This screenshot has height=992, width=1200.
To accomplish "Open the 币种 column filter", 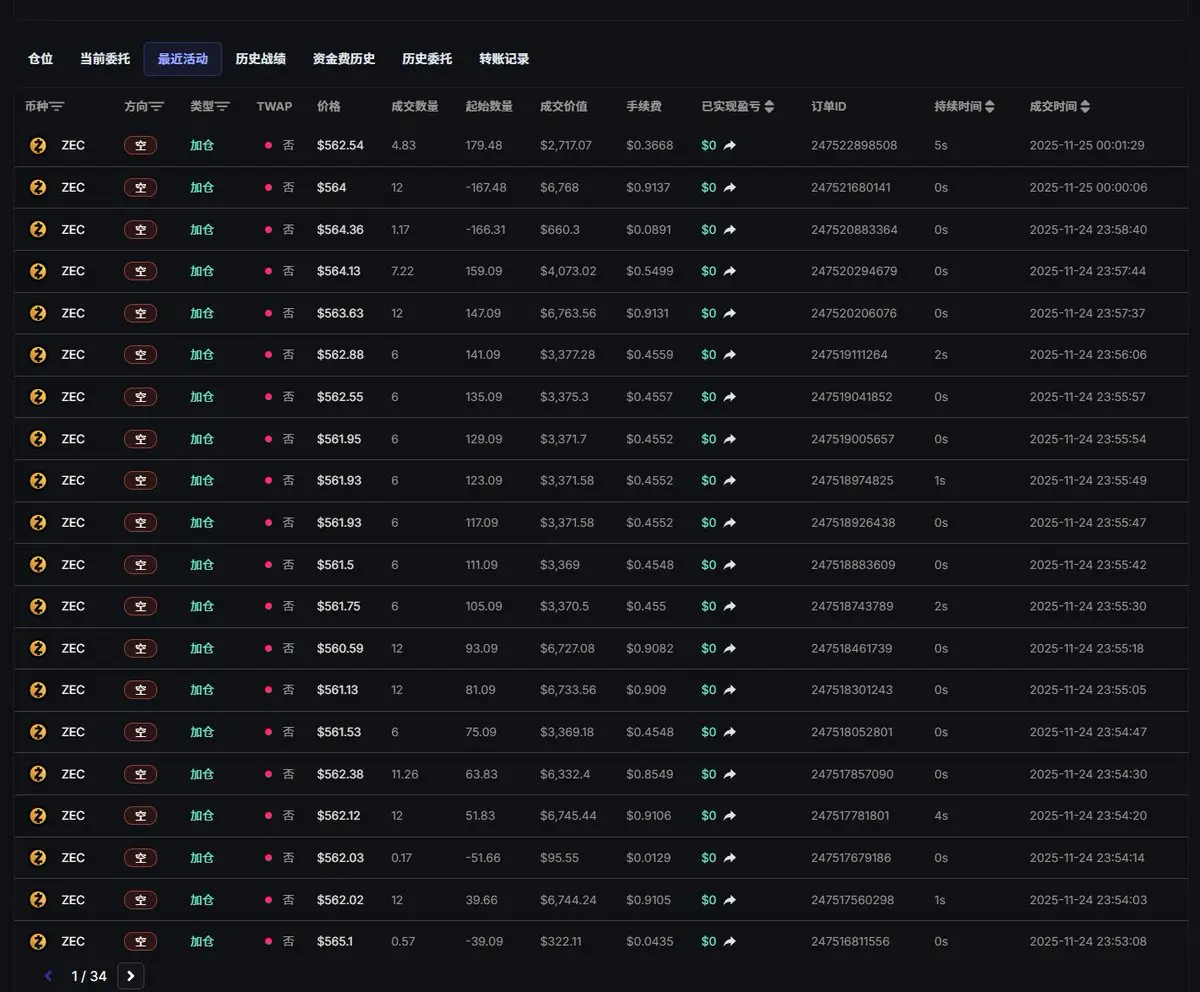I will 57,106.
